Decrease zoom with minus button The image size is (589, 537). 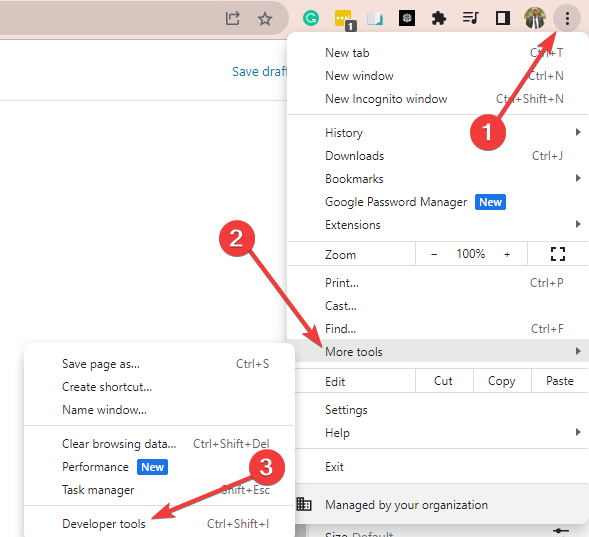pyautogui.click(x=434, y=254)
